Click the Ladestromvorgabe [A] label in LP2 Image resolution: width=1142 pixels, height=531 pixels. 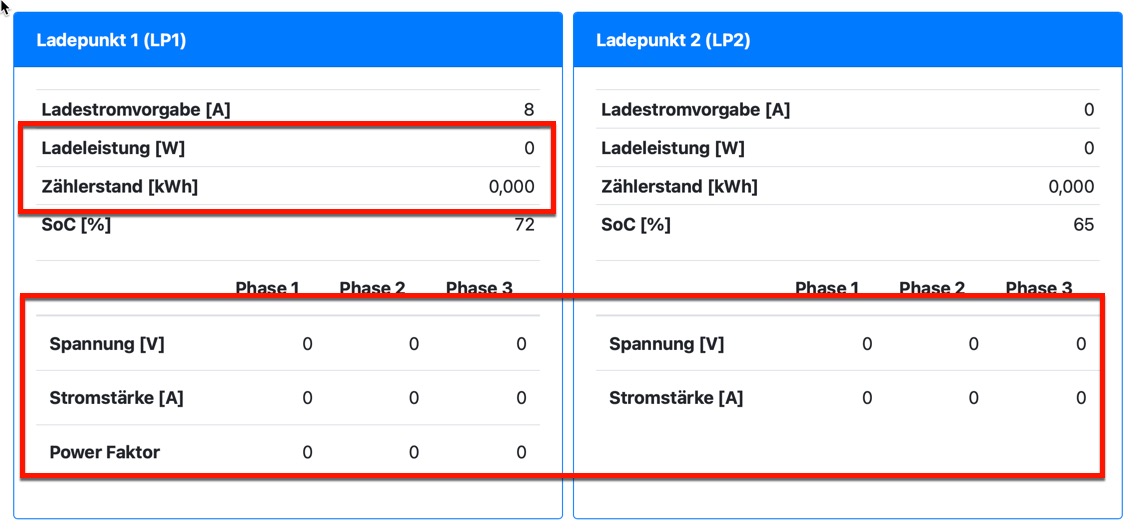click(x=696, y=110)
